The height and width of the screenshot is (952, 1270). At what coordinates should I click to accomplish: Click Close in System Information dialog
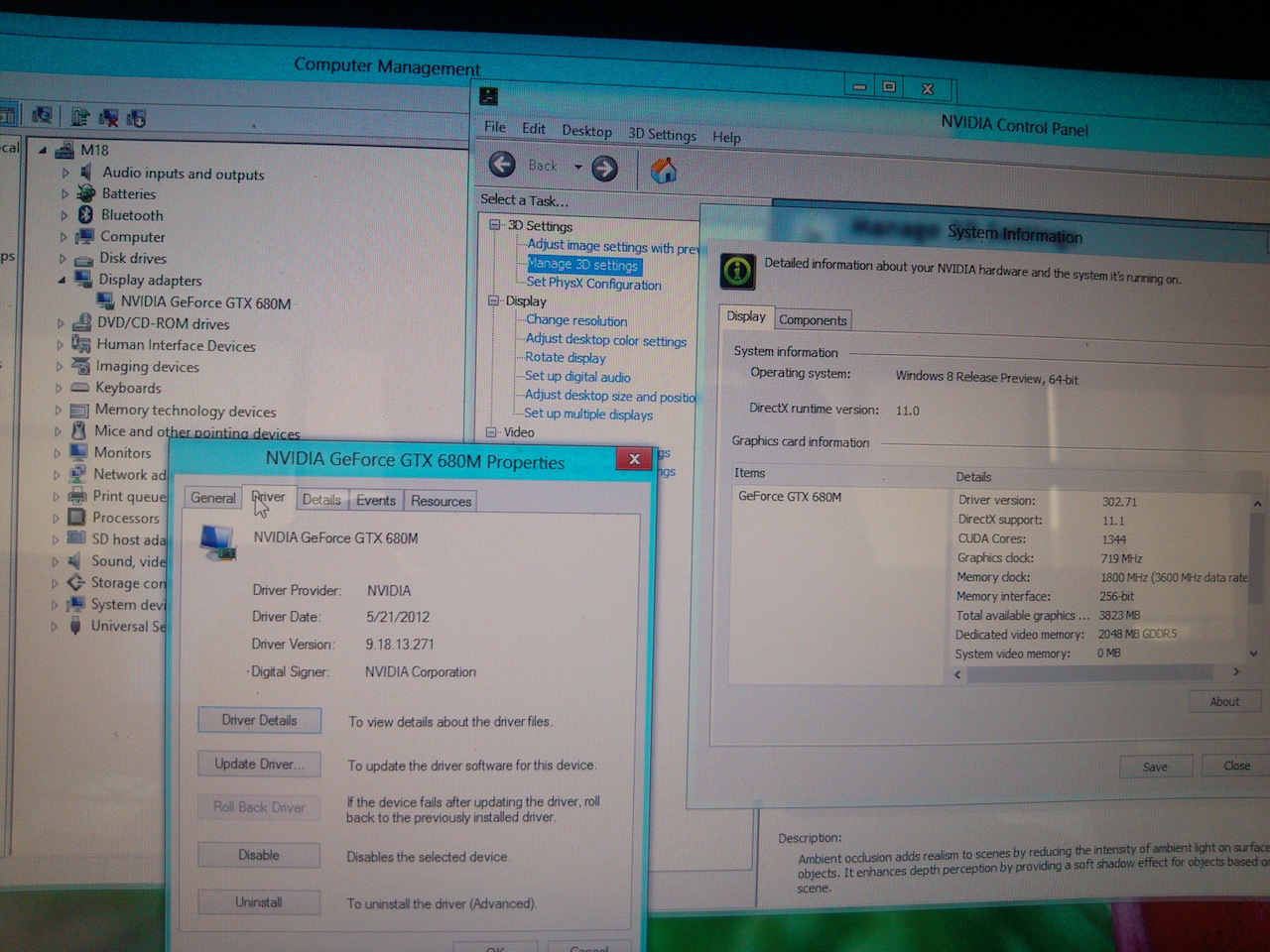(1236, 766)
